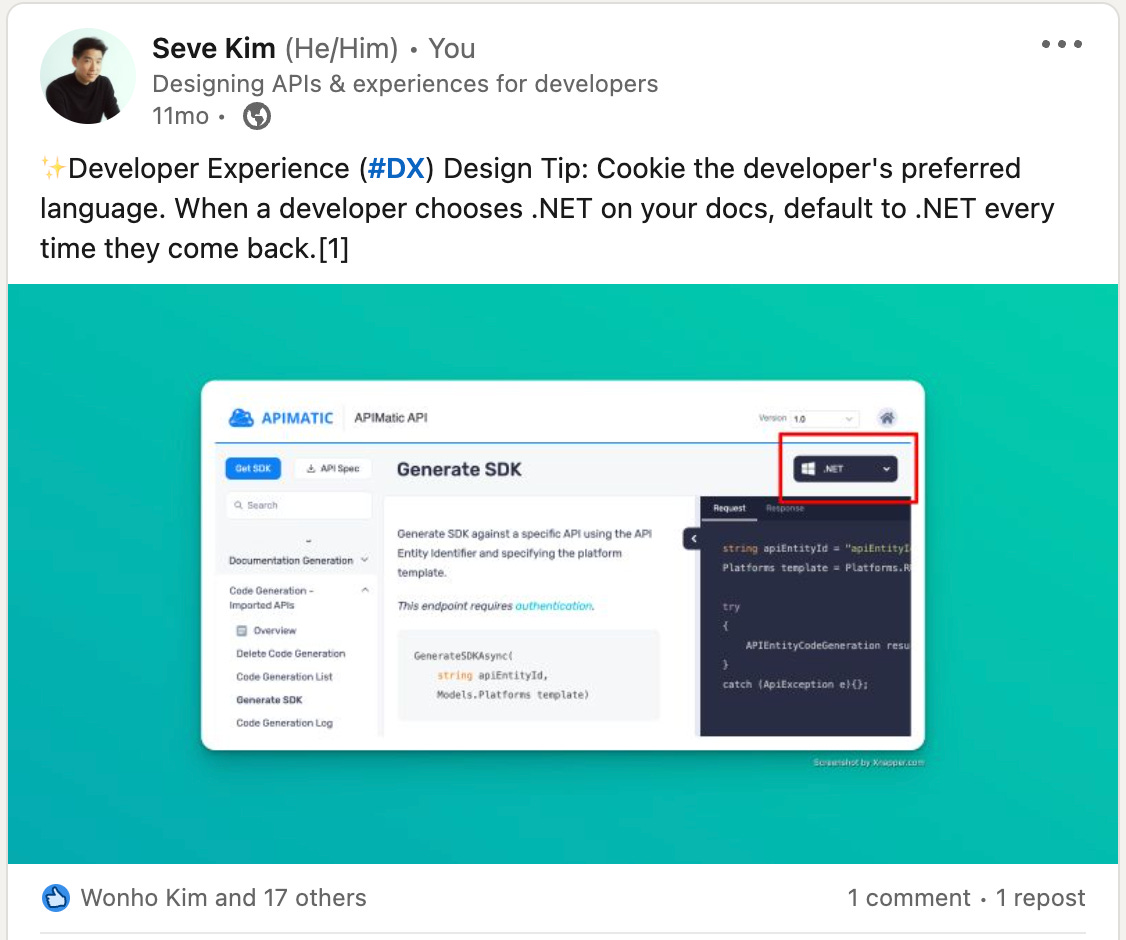Click the download icon on the API Spec button
Viewport: 1126px width, 940px height.
click(311, 468)
